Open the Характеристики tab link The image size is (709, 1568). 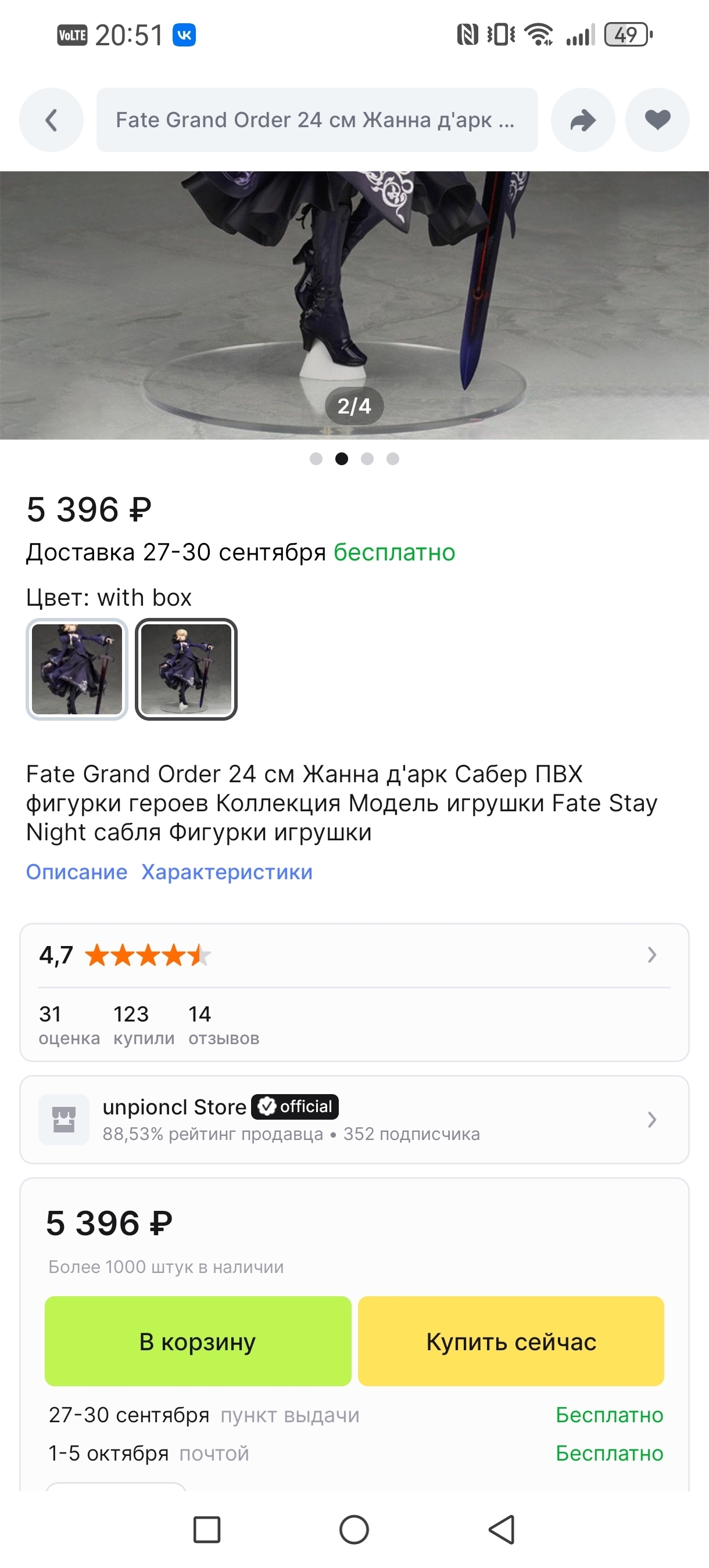click(227, 872)
